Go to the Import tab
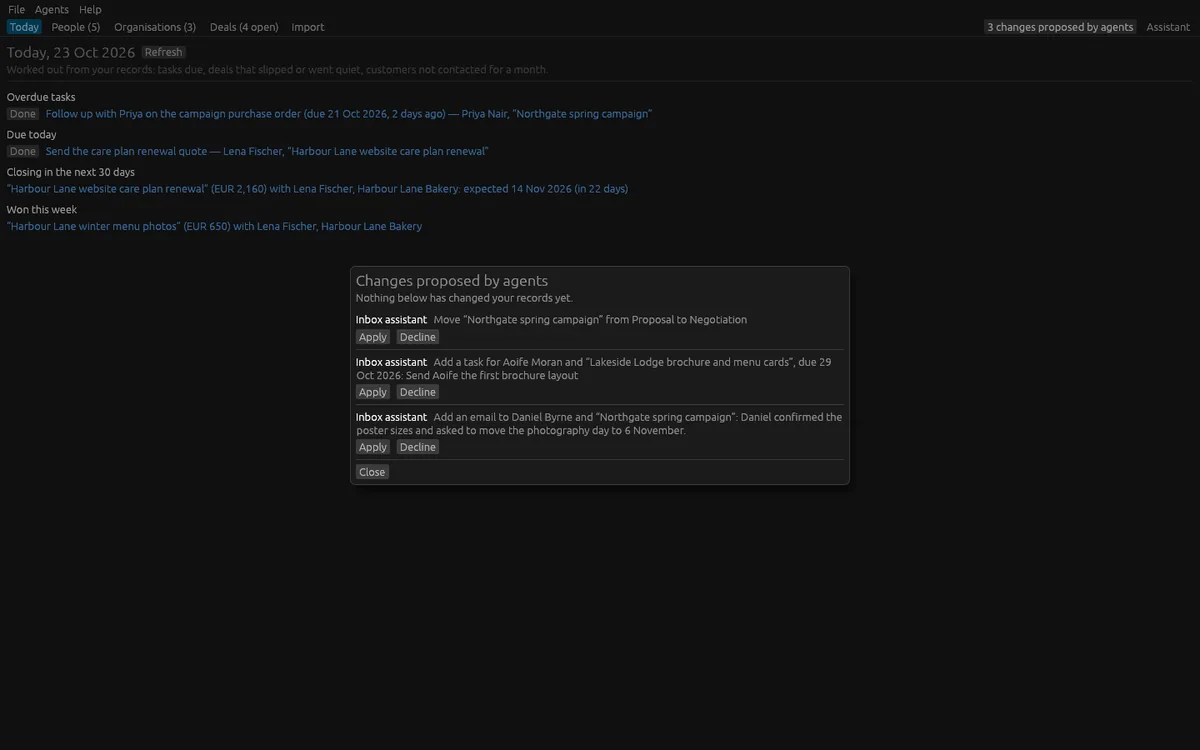1200x750 pixels. (x=308, y=27)
